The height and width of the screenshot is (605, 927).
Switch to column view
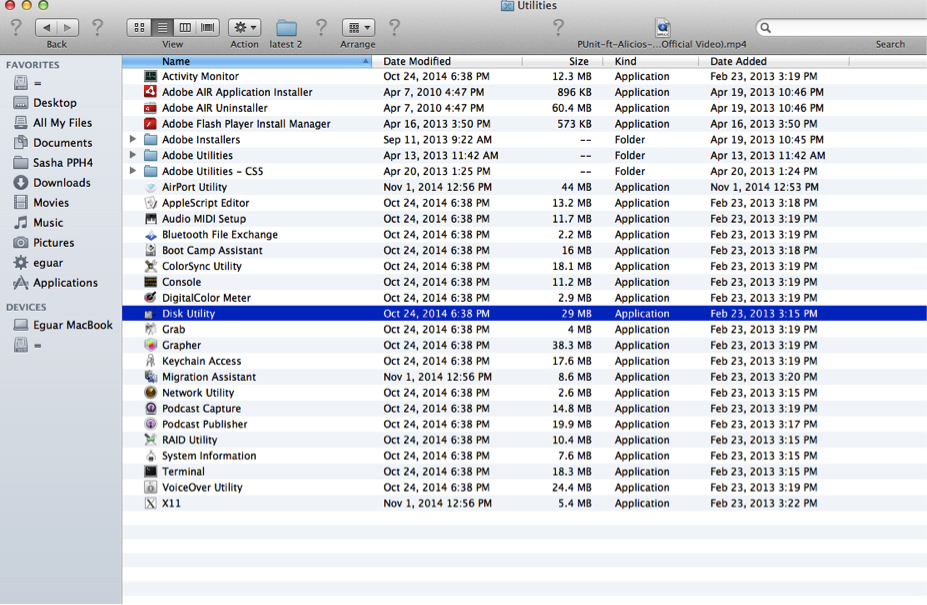tap(185, 27)
